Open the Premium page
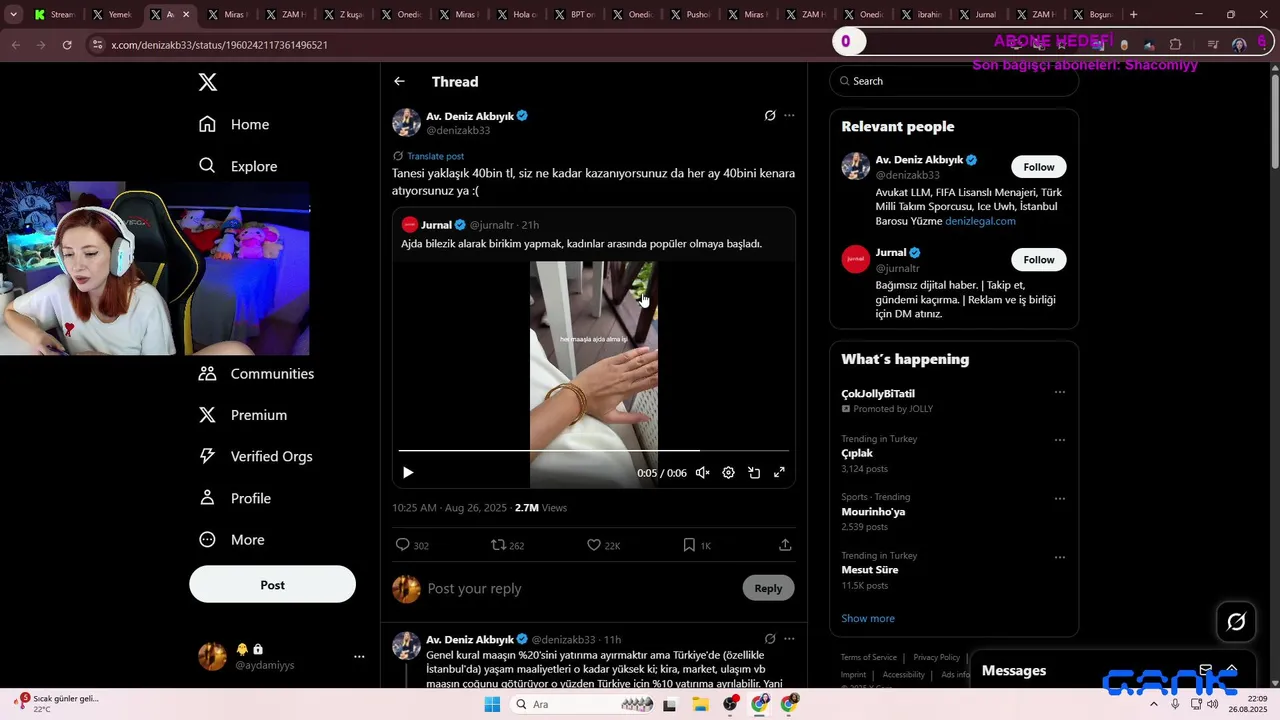 [243, 415]
